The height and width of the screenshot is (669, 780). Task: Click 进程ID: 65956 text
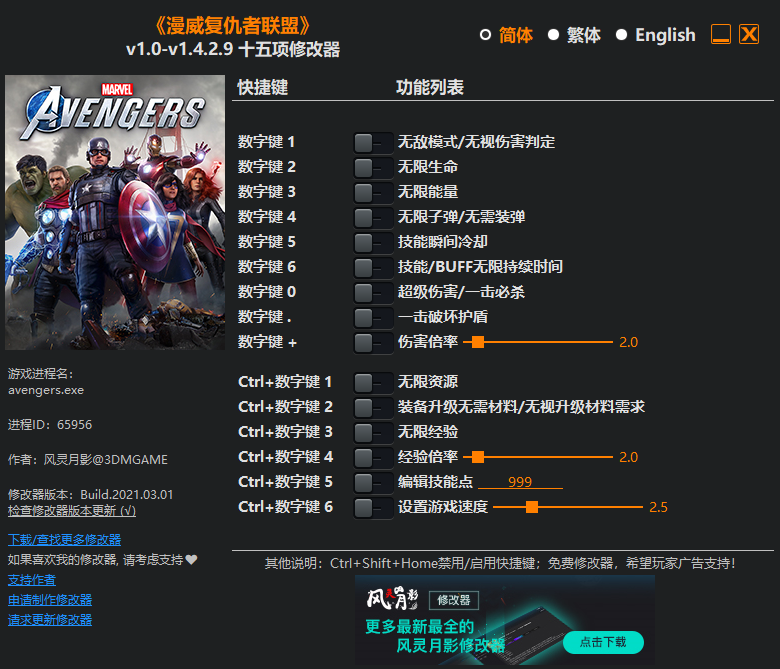[x=50, y=425]
